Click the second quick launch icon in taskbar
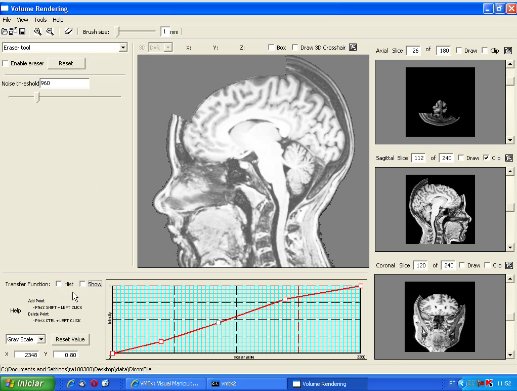 82,383
